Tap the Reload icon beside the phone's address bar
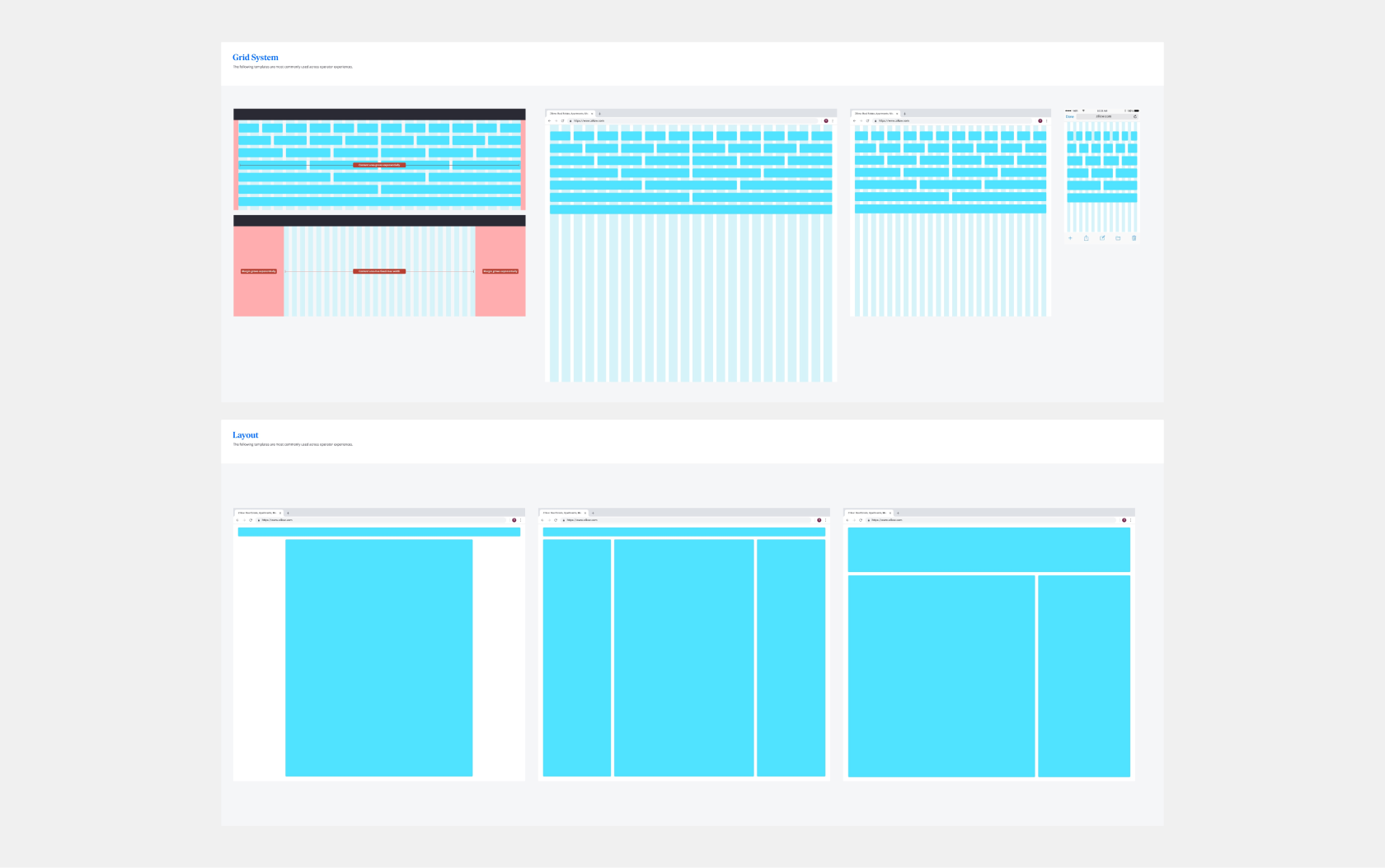Image resolution: width=1385 pixels, height=868 pixels. pos(1135,116)
